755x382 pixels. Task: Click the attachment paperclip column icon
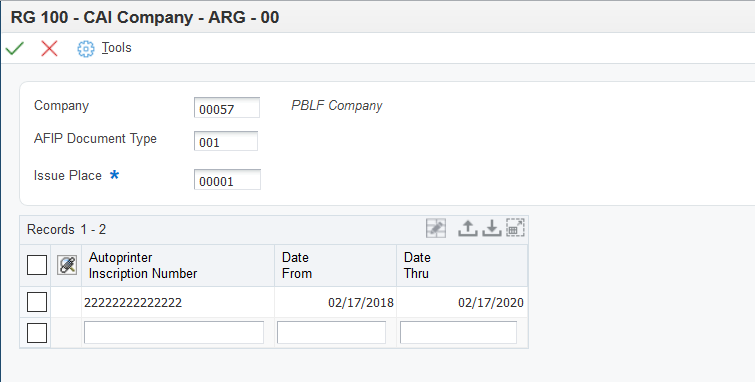click(x=67, y=265)
